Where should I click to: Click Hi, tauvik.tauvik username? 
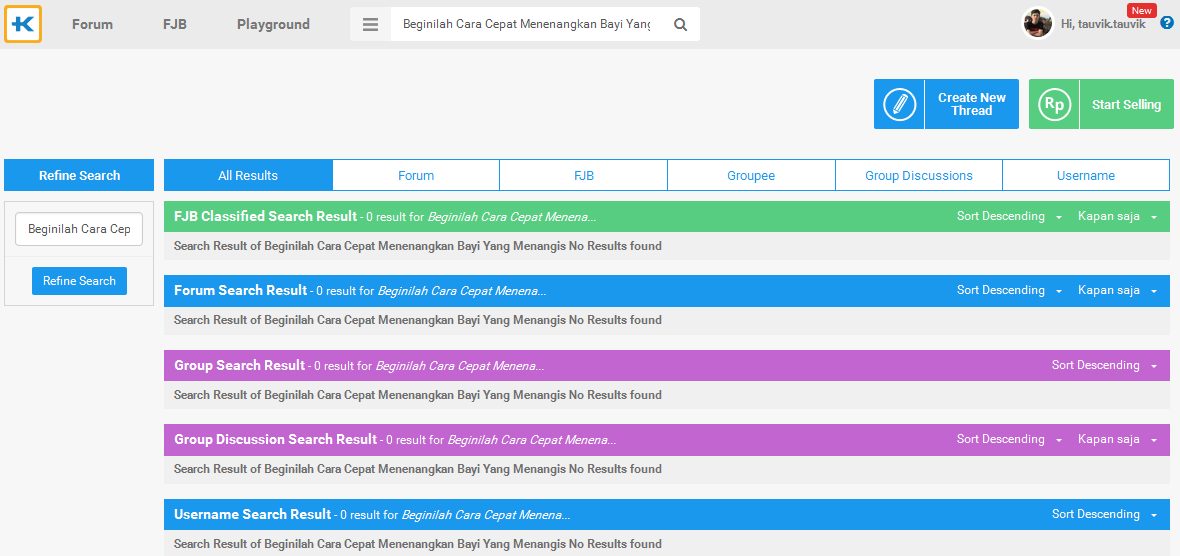(1102, 24)
